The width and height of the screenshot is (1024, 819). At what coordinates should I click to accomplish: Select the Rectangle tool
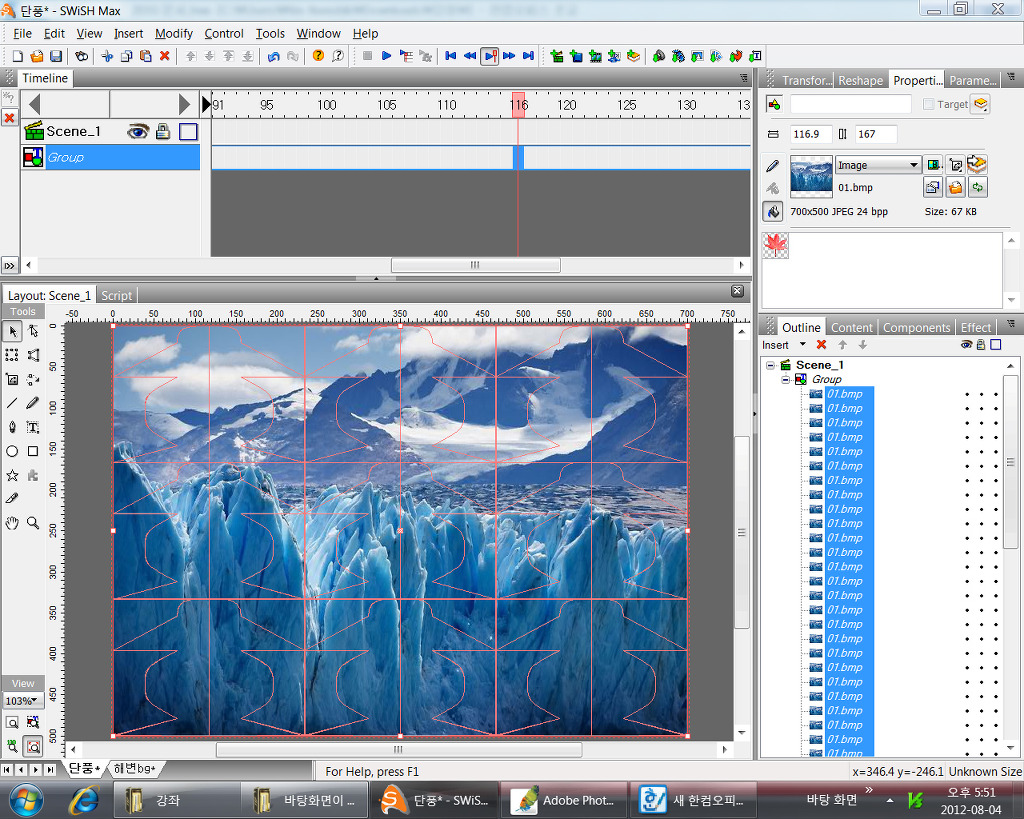(x=33, y=451)
